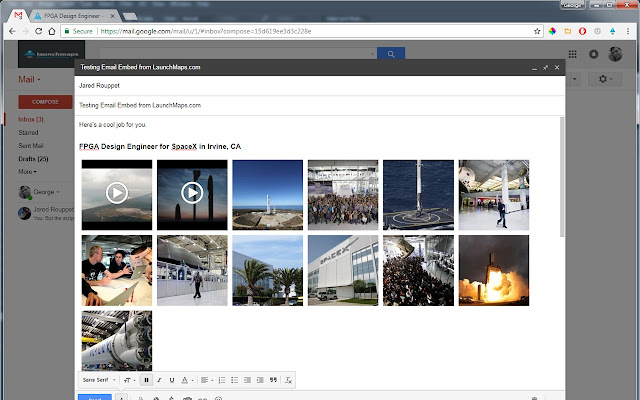The image size is (640, 400).
Task: Click the red COMPOSE button
Action: 45,102
